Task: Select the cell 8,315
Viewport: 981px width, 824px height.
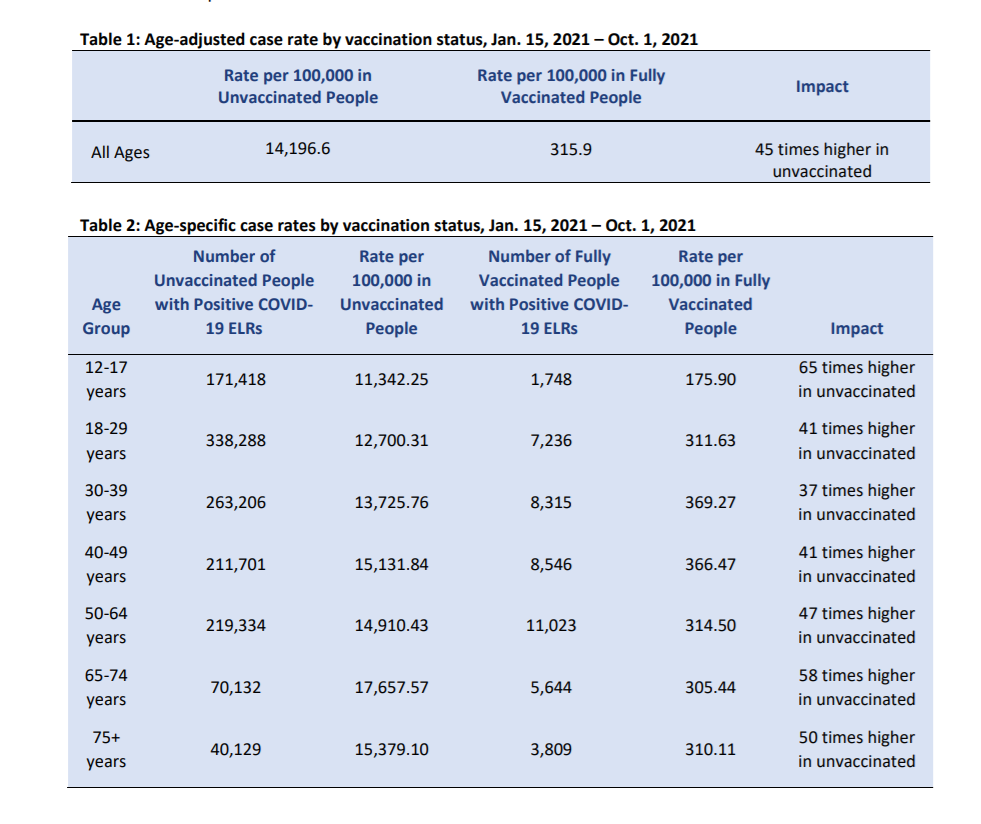Action: point(551,503)
